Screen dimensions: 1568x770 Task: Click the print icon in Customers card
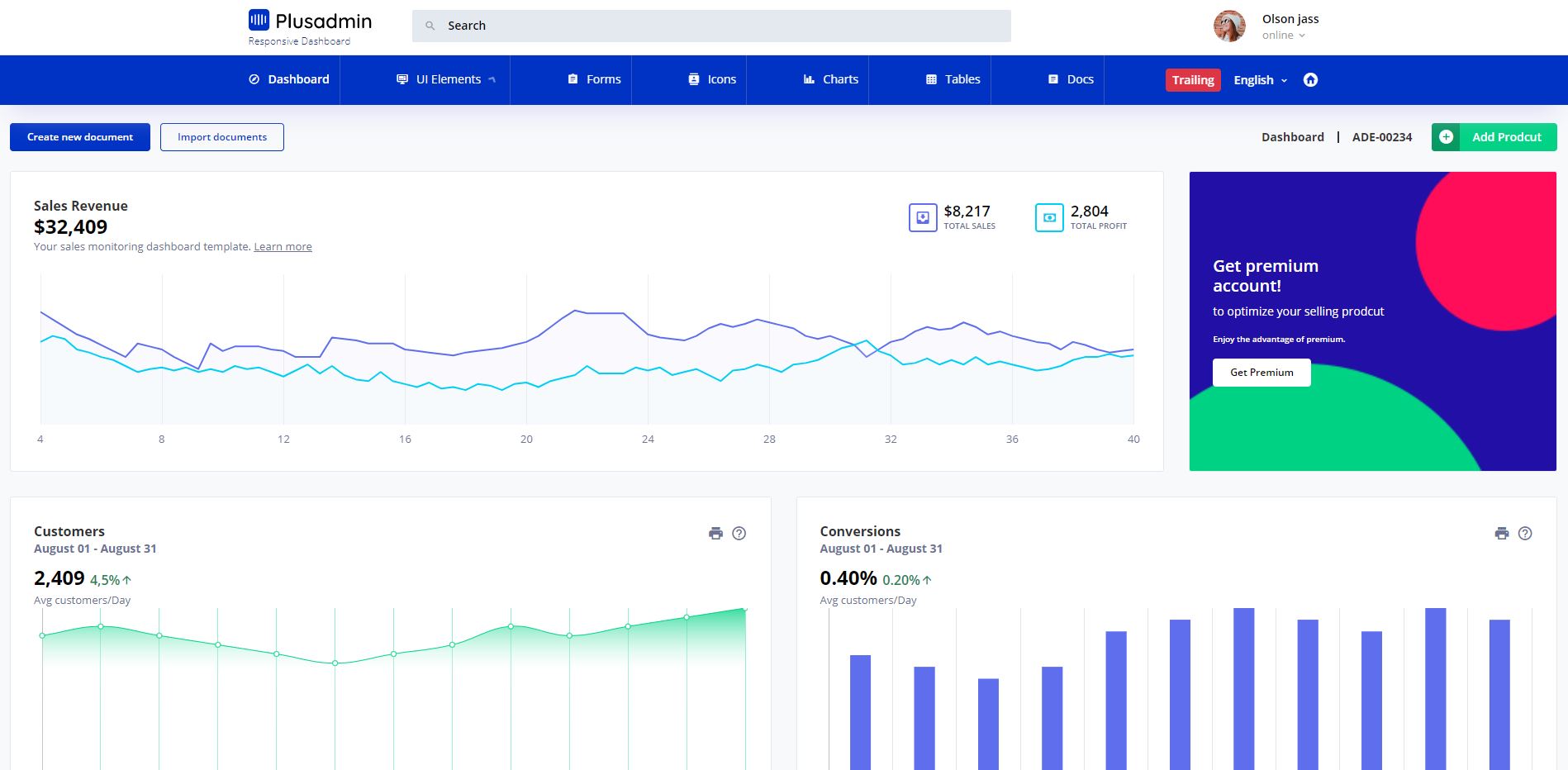tap(715, 534)
